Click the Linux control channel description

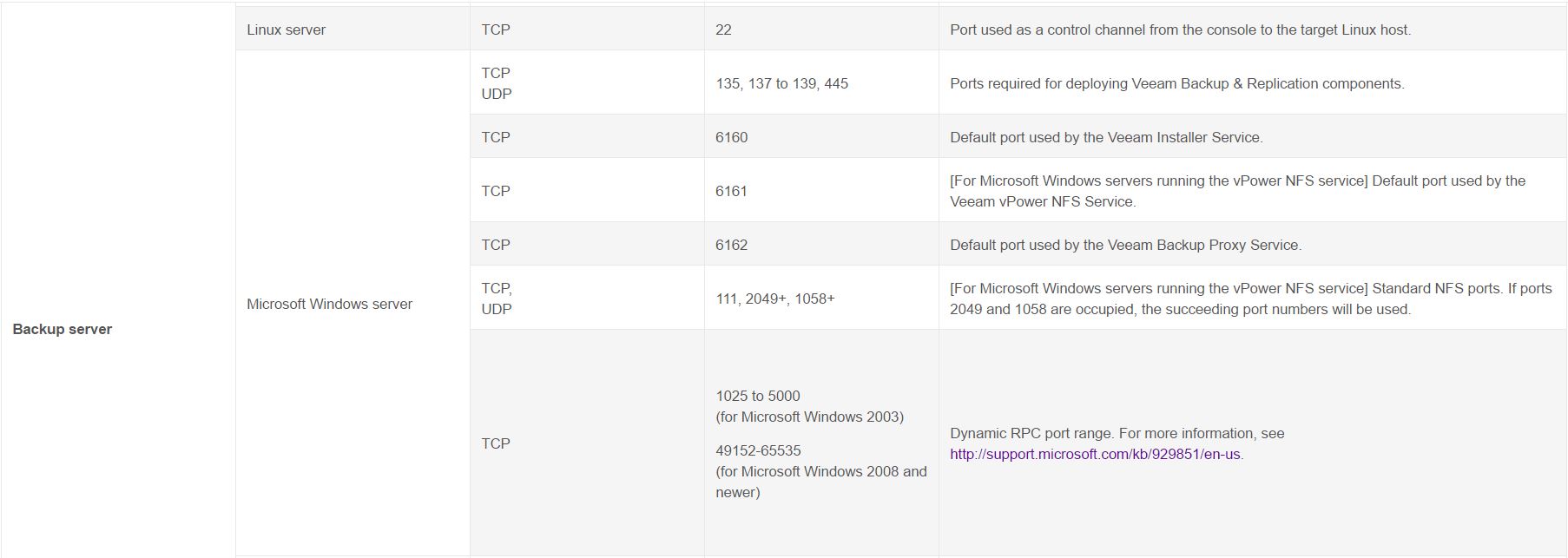(1180, 30)
